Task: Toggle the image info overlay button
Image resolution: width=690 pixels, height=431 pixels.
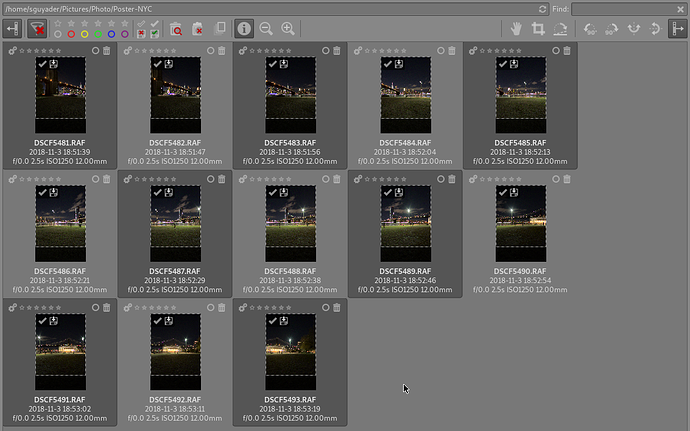Action: point(243,29)
